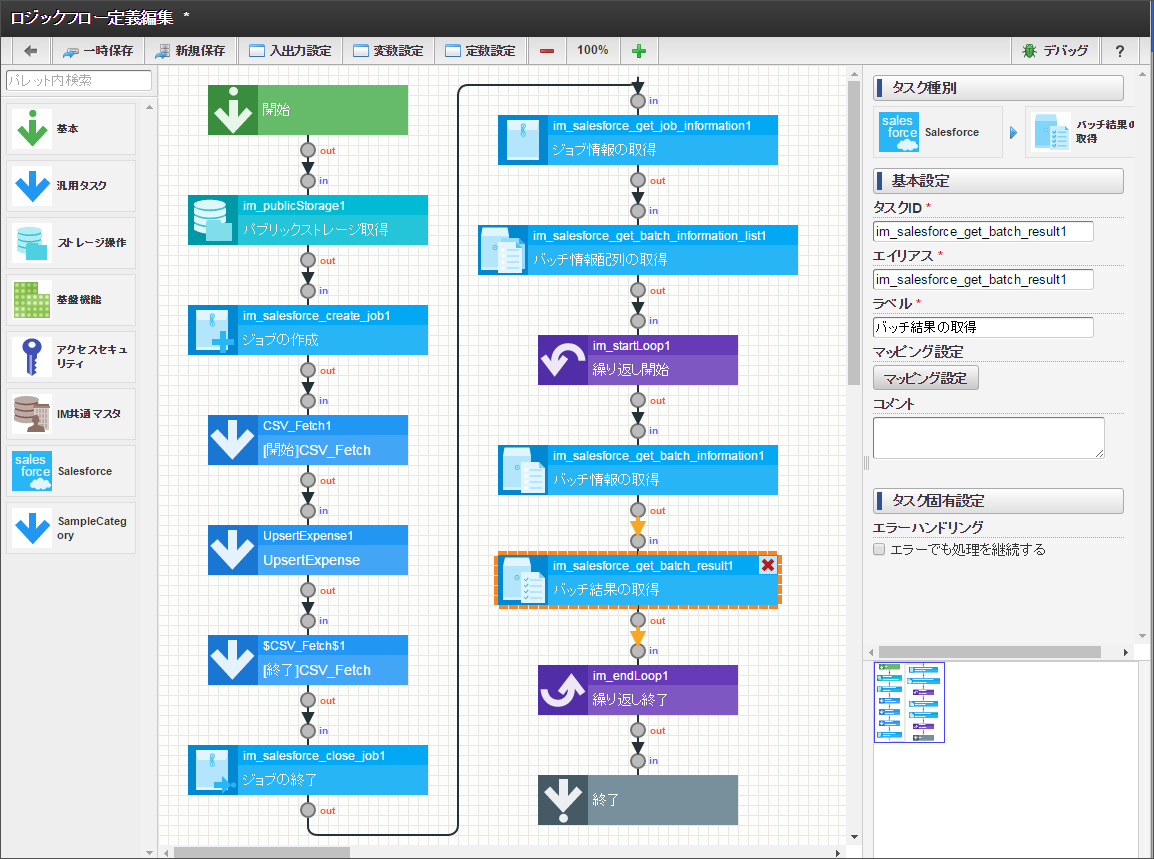Select the im_salesforce_create_job1 node
The width and height of the screenshot is (1154, 859).
point(308,330)
